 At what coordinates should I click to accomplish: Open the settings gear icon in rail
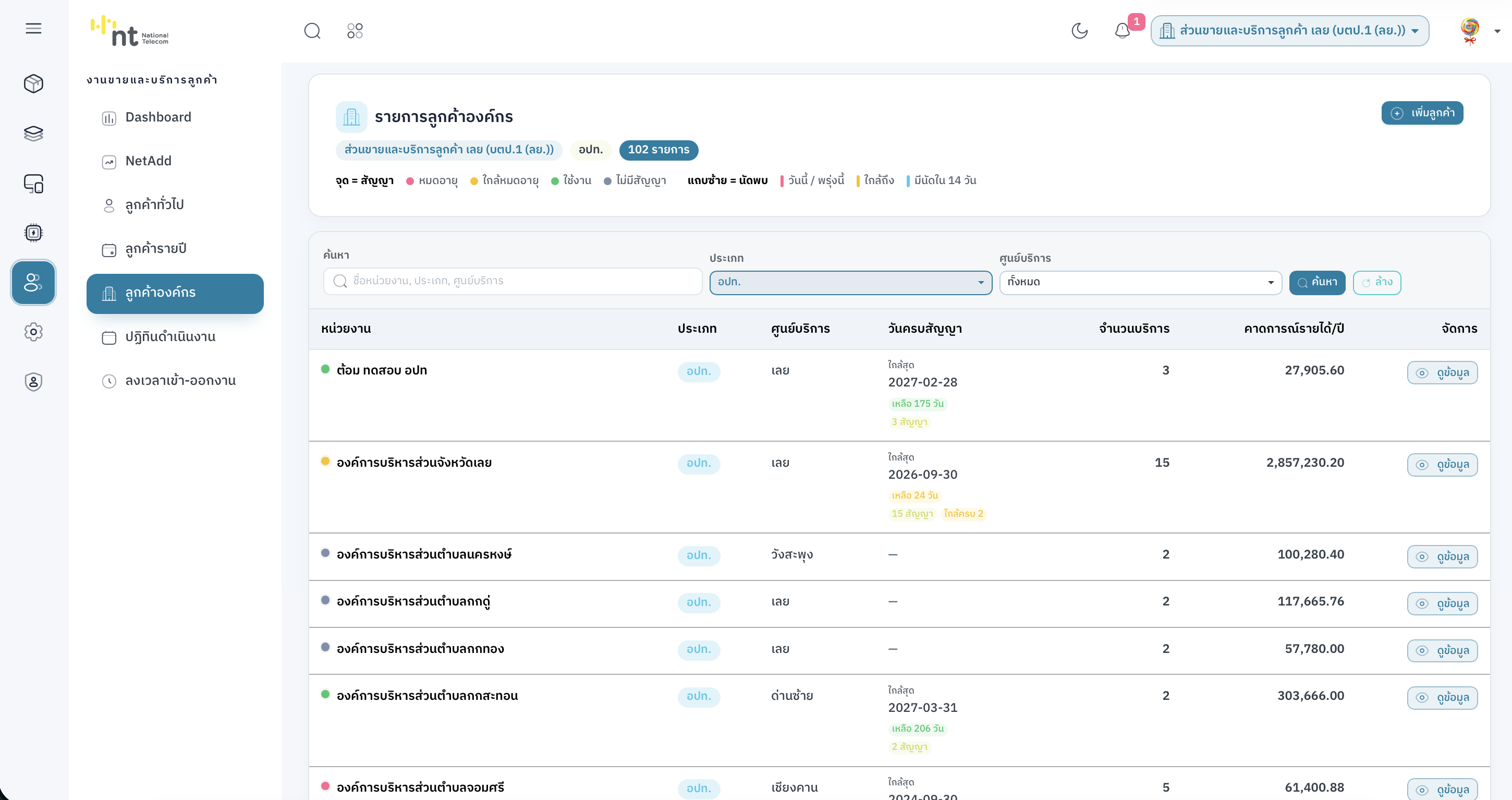coord(33,332)
